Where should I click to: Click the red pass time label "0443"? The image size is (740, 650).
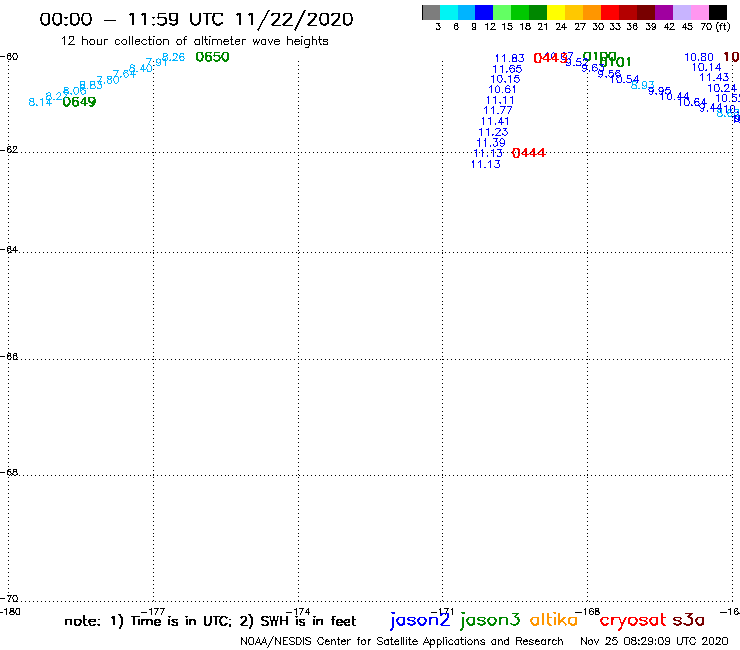click(550, 58)
